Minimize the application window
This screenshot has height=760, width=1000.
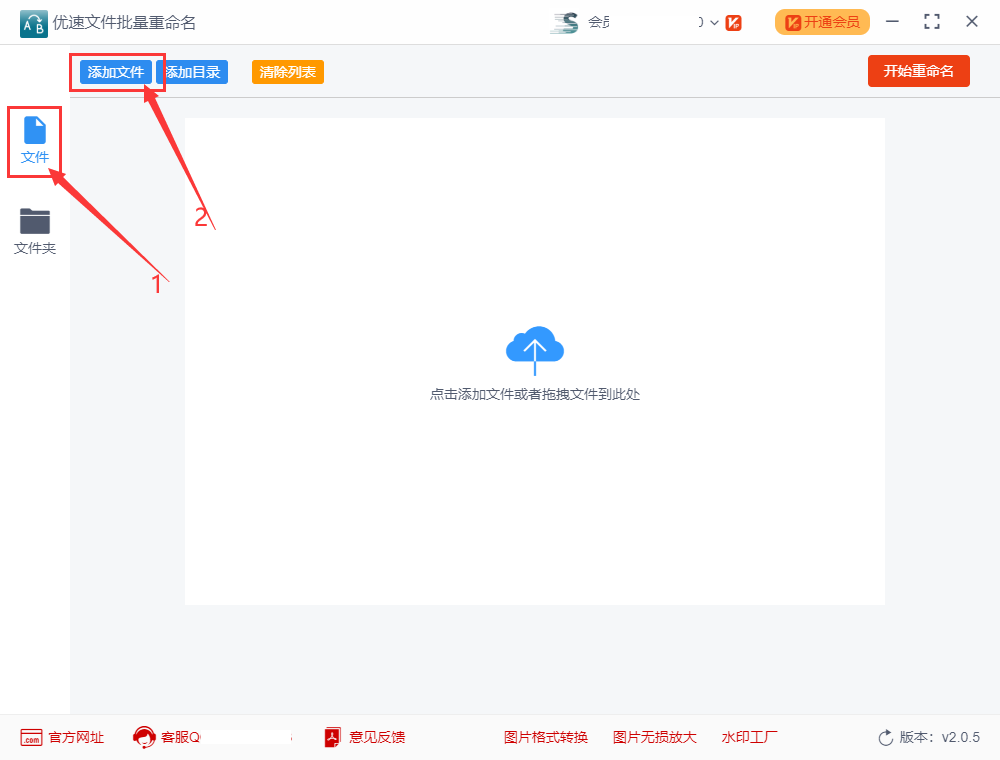(x=892, y=22)
